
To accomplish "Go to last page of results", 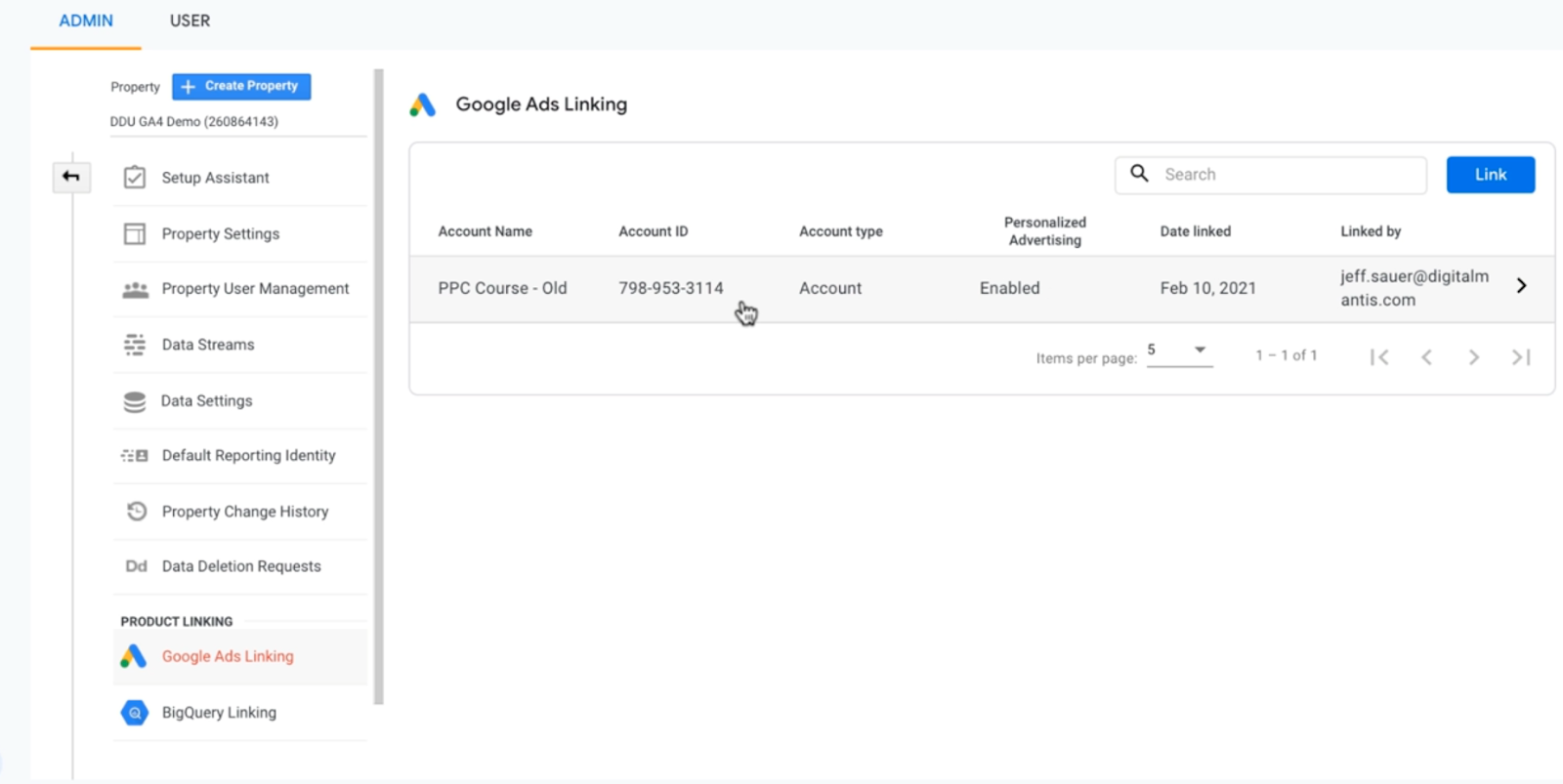I will pyautogui.click(x=1521, y=357).
